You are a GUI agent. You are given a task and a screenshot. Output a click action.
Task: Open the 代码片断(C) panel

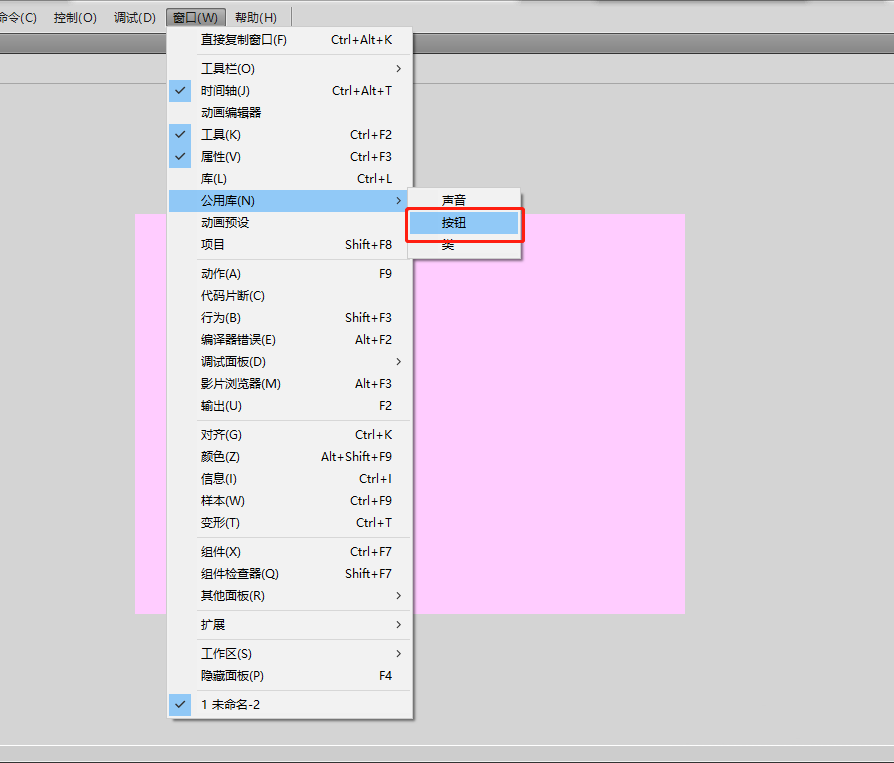click(x=290, y=296)
